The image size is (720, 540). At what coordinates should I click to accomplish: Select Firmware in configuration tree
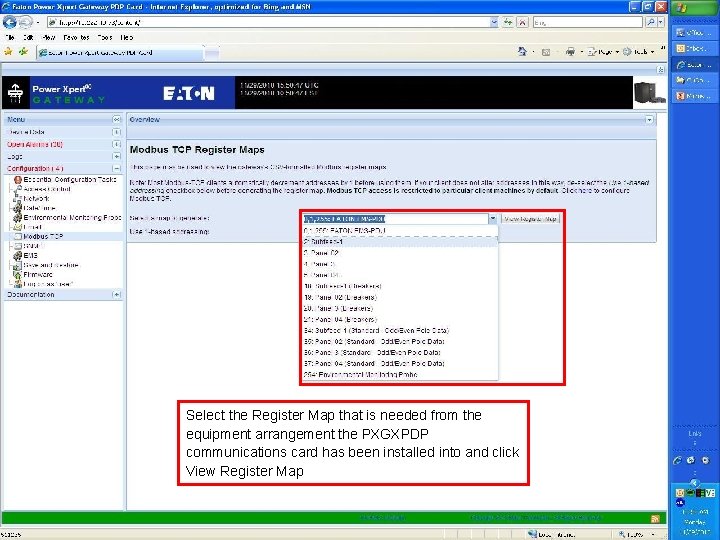coord(38,275)
